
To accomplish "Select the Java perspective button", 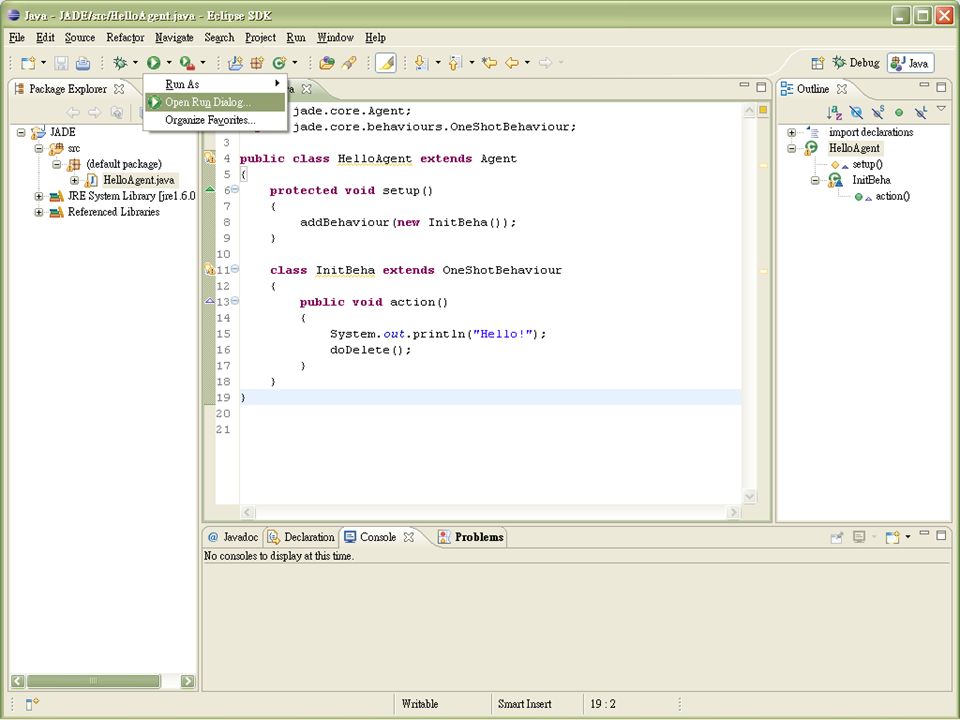I will click(x=910, y=63).
